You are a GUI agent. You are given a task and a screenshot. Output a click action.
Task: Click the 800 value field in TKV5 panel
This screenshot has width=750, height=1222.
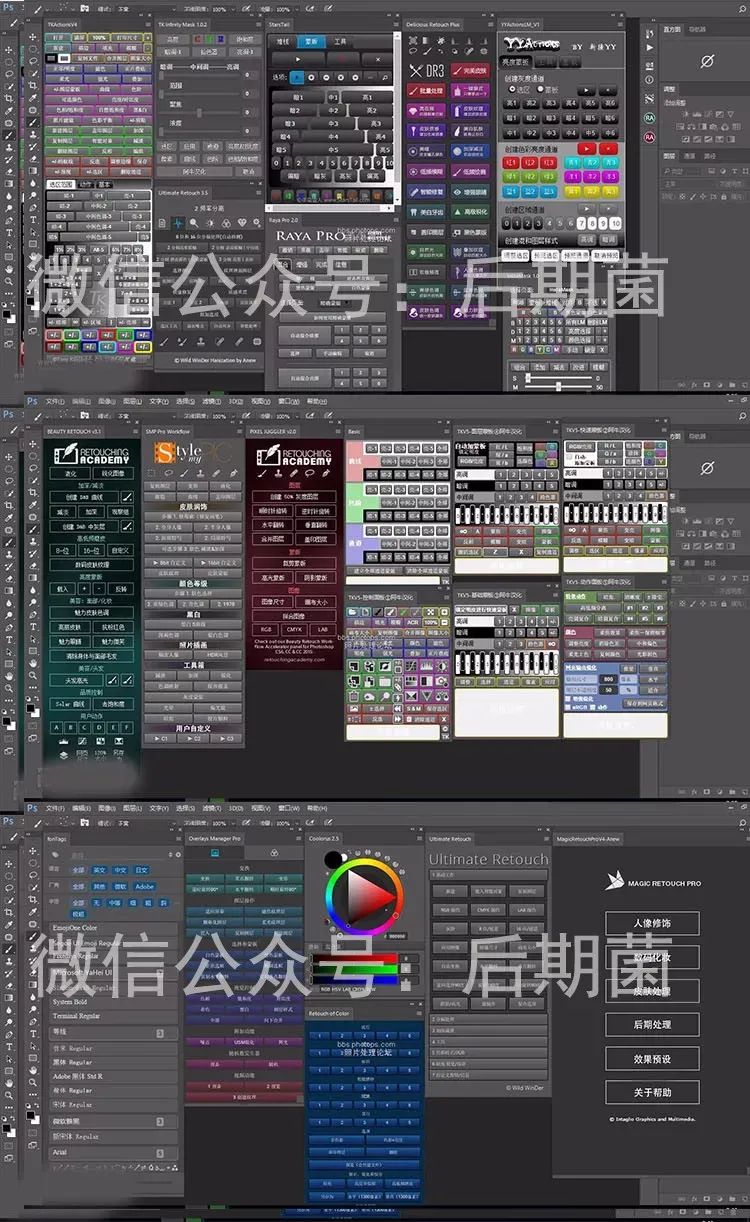[607, 678]
